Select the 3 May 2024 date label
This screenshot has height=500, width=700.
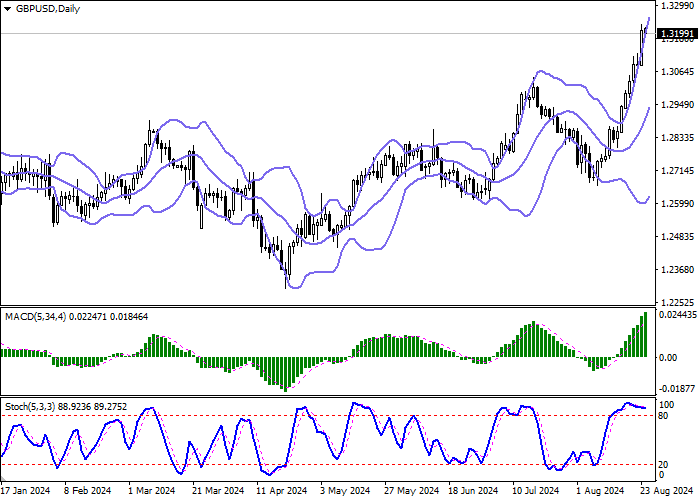pos(346,491)
